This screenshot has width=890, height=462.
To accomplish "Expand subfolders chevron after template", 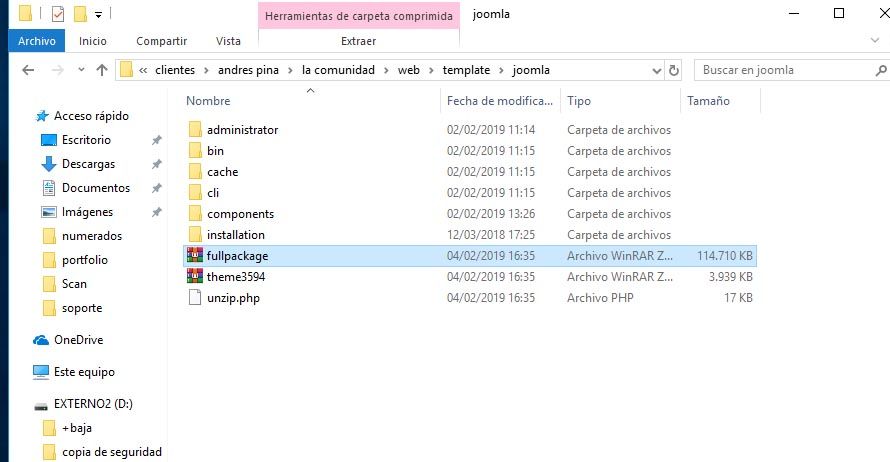I will click(501, 70).
